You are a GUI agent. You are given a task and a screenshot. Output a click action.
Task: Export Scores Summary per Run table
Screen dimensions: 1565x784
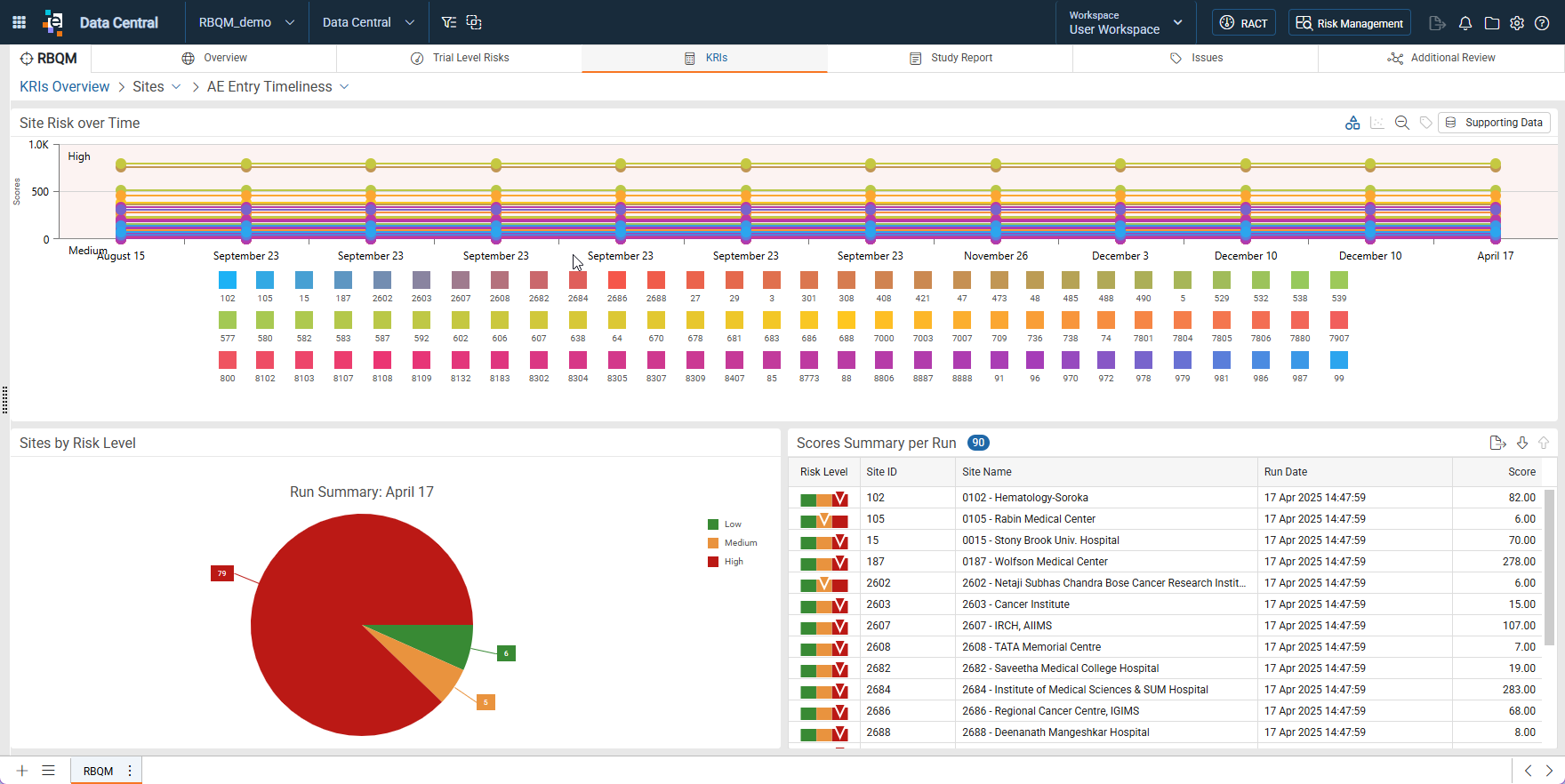pyautogui.click(x=1497, y=443)
